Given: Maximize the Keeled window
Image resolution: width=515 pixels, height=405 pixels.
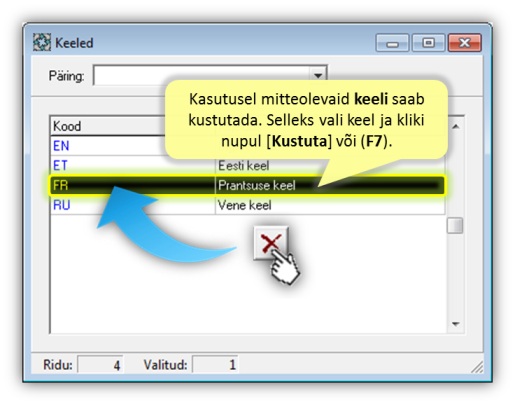Looking at the screenshot, I should pyautogui.click(x=428, y=43).
